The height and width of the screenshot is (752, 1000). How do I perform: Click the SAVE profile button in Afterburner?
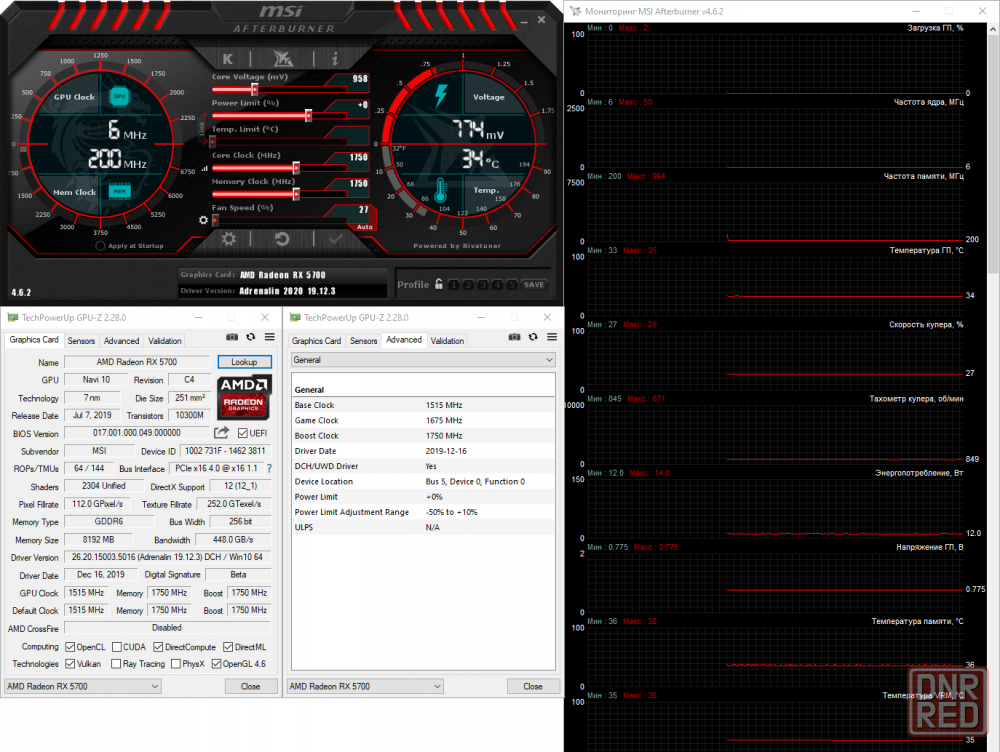click(534, 284)
